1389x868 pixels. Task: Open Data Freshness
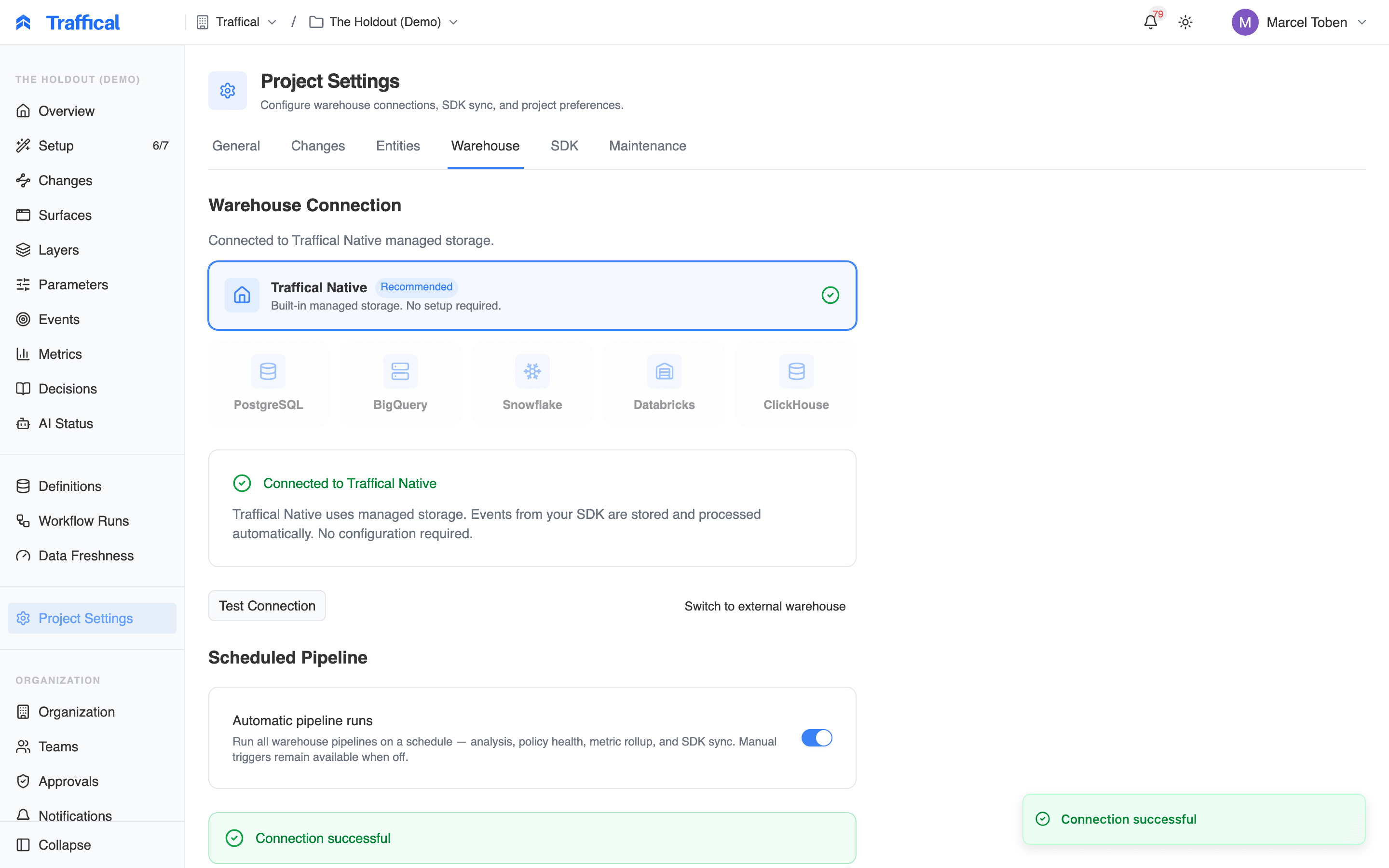(x=92, y=556)
